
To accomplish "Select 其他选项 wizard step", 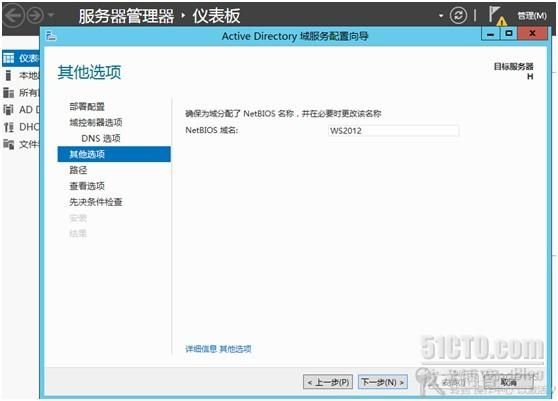I will point(114,154).
